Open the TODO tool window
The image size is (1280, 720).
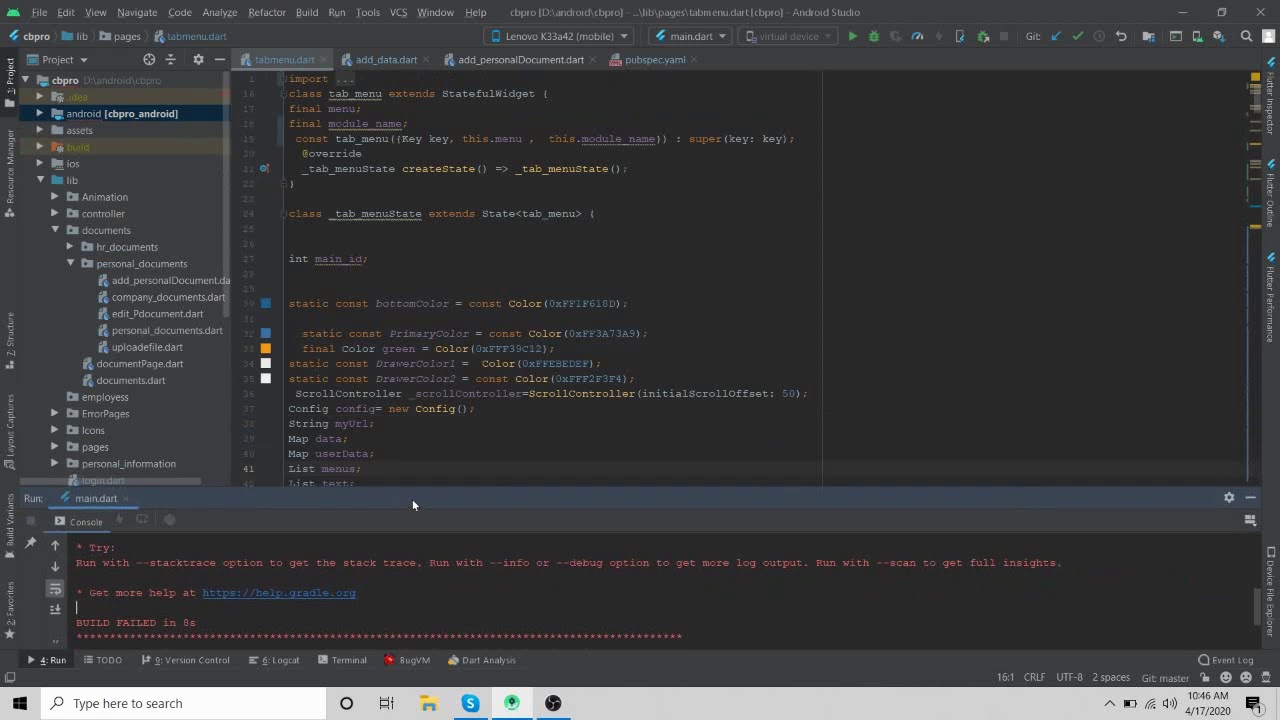point(103,660)
